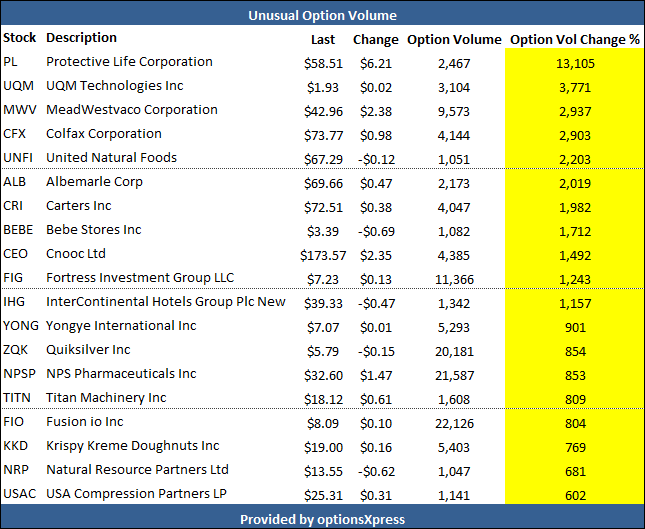This screenshot has height=529, width=645.
Task: Select 'Yongye International Inc' cell
Action: tap(121, 326)
